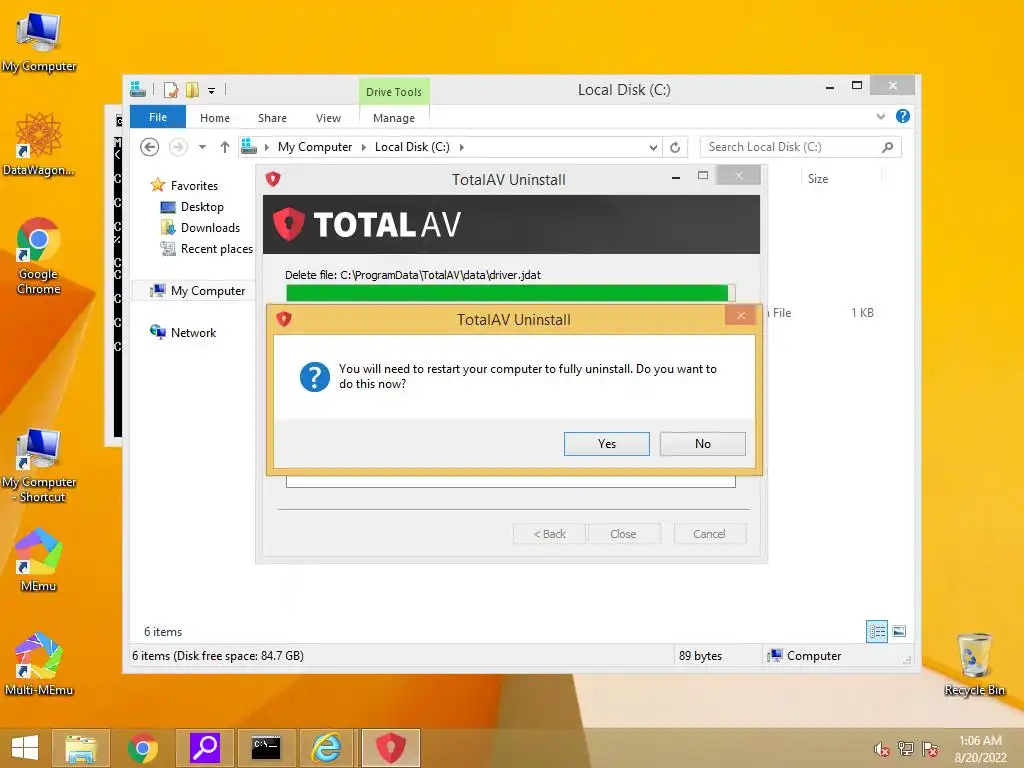The image size is (1024, 768).
Task: Click the Drive Tools contextual tab
Action: (394, 92)
